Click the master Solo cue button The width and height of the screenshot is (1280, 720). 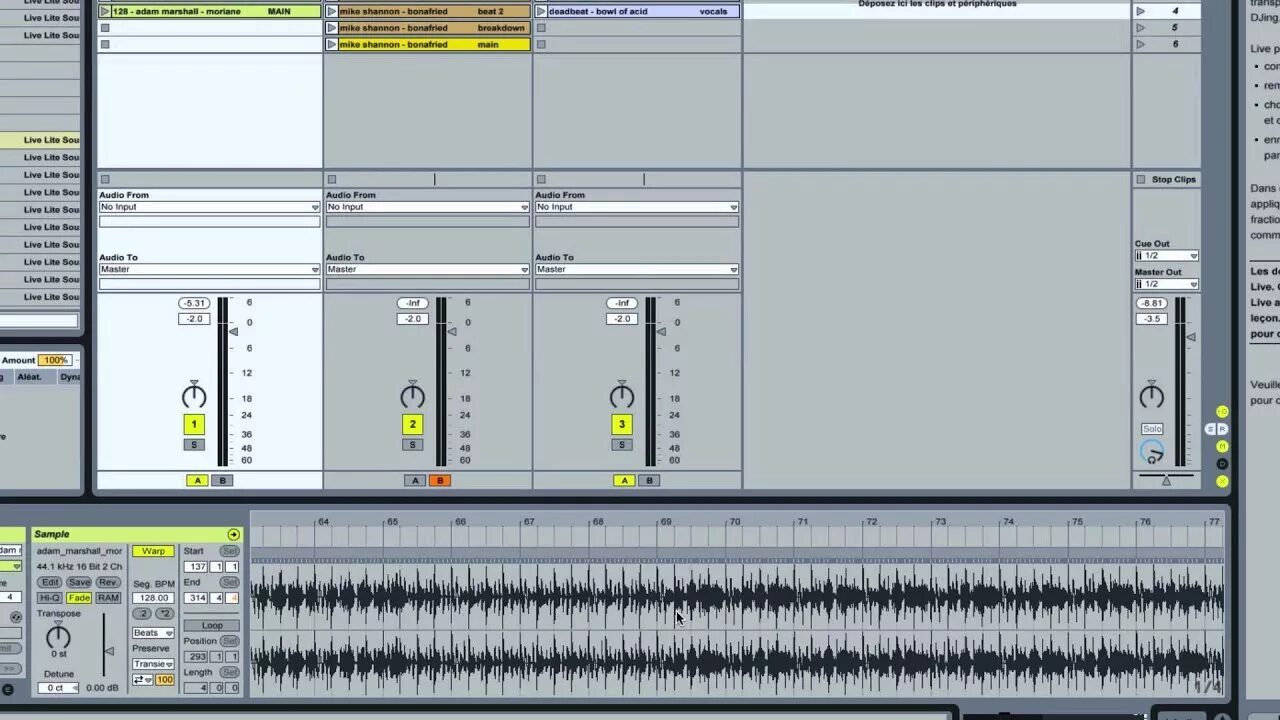[x=1152, y=429]
